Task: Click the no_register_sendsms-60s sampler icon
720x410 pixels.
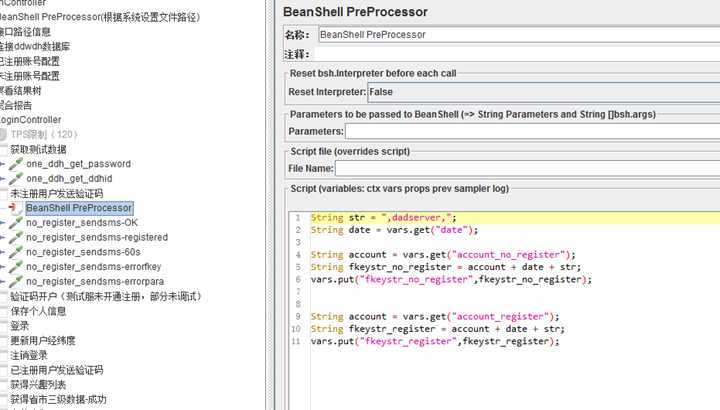Action: click(16, 252)
